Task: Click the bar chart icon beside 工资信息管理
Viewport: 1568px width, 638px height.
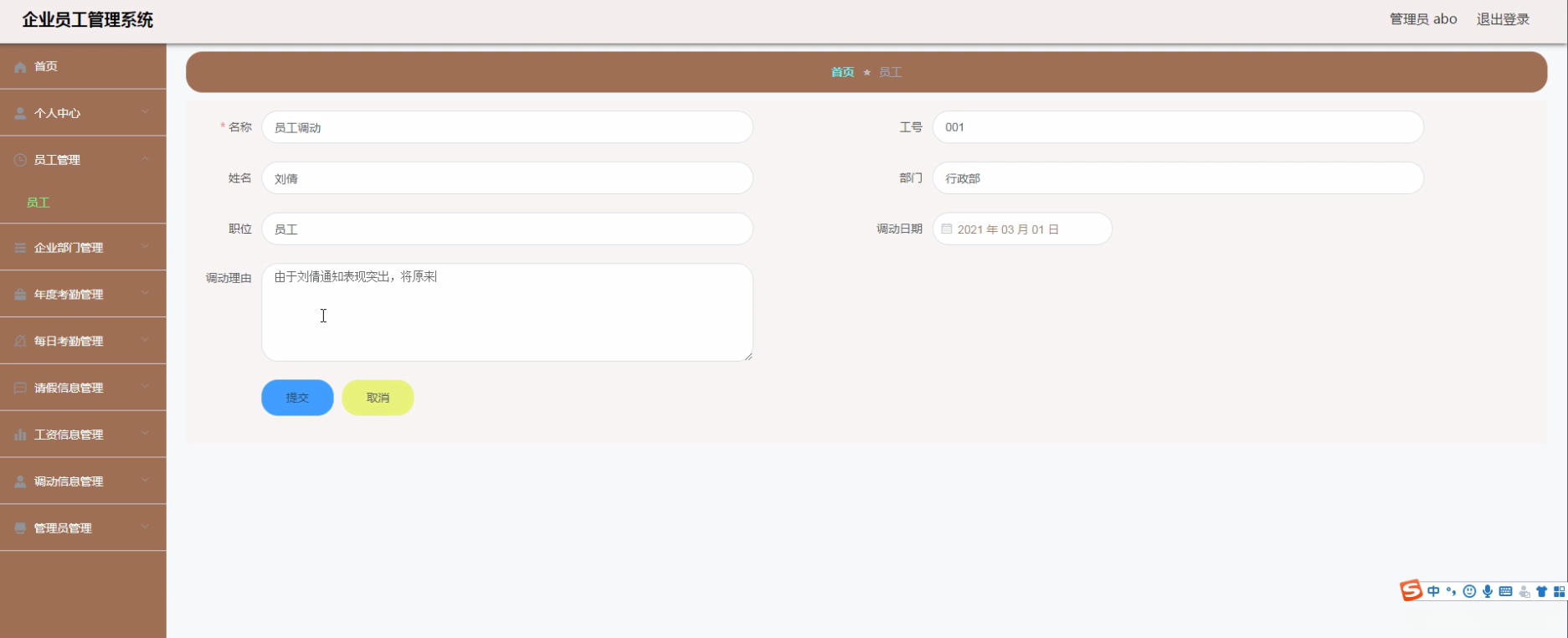Action: (x=20, y=435)
